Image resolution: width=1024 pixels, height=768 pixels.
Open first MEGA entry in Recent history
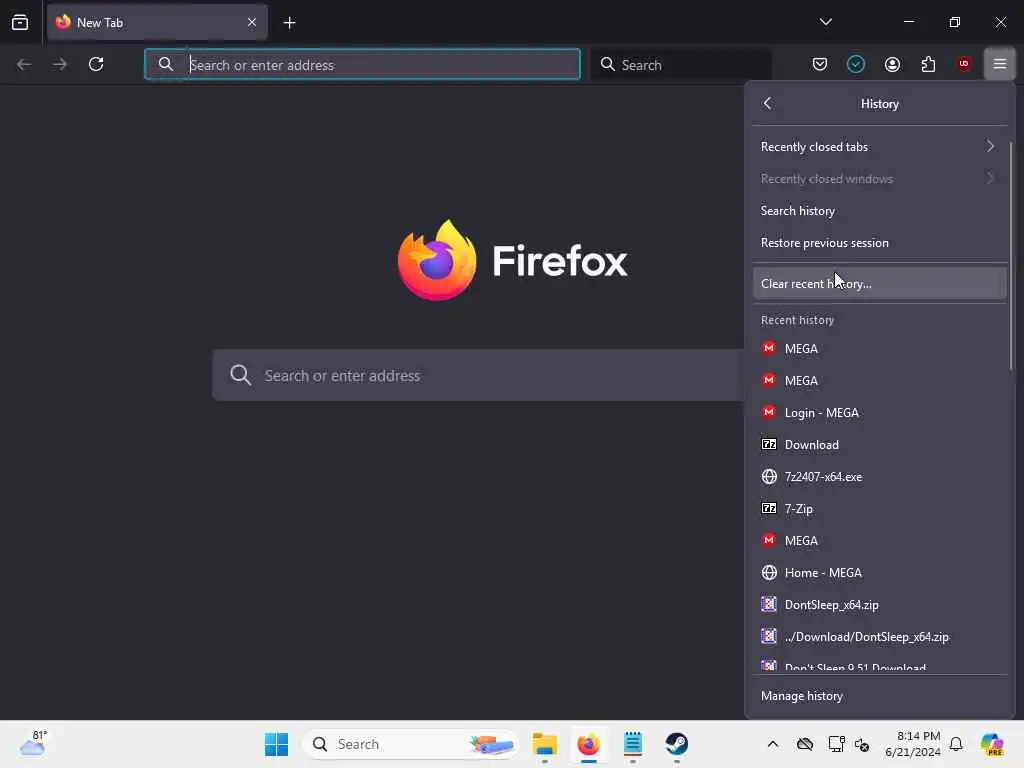[x=879, y=348]
